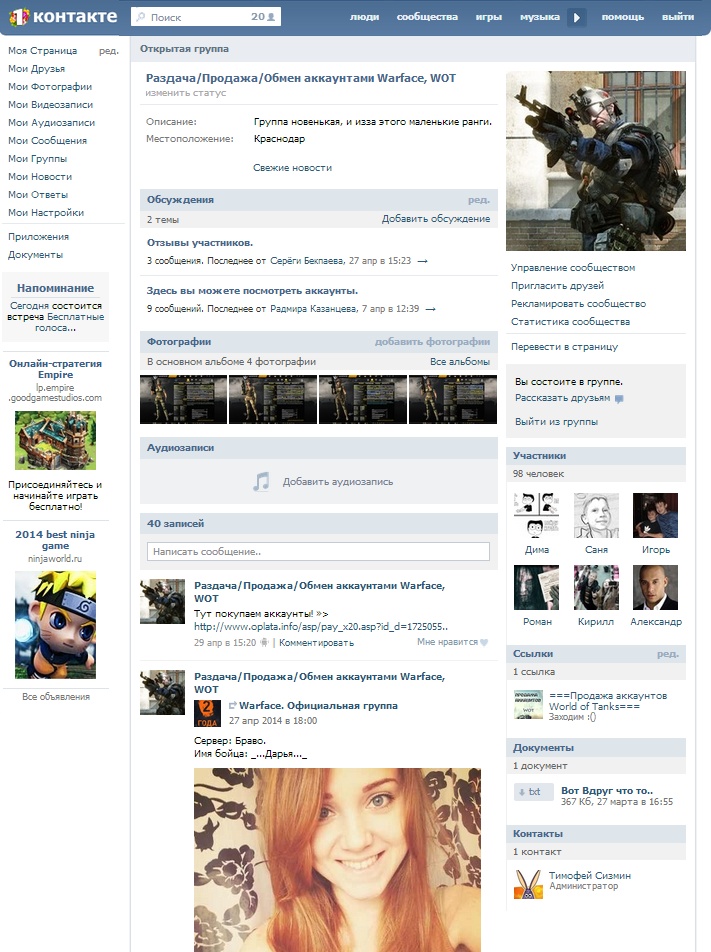Open member Игорь's avatar
This screenshot has height=952, width=711.
(655, 515)
